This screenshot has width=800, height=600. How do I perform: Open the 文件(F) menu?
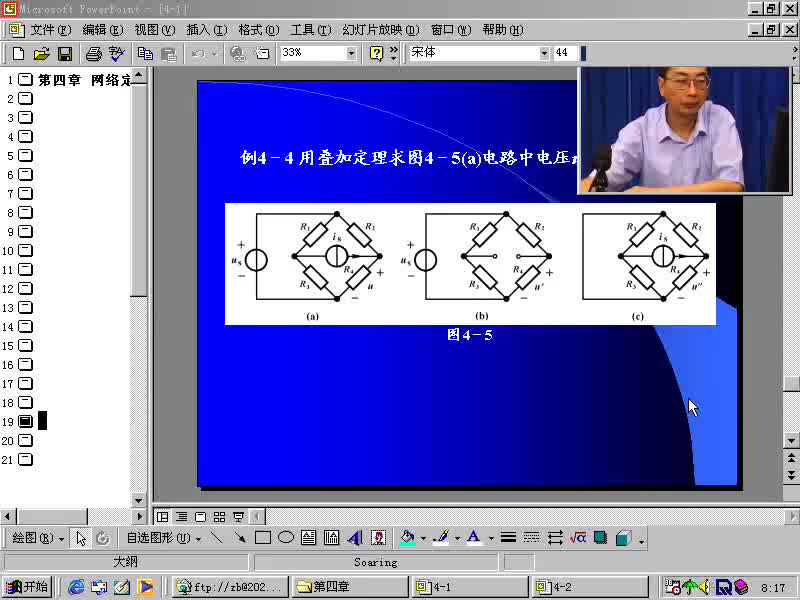point(51,30)
